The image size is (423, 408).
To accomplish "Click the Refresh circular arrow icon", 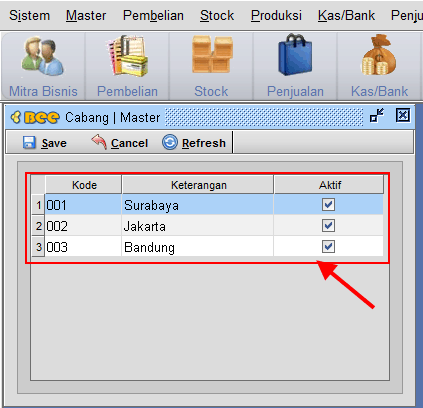I will point(170,142).
